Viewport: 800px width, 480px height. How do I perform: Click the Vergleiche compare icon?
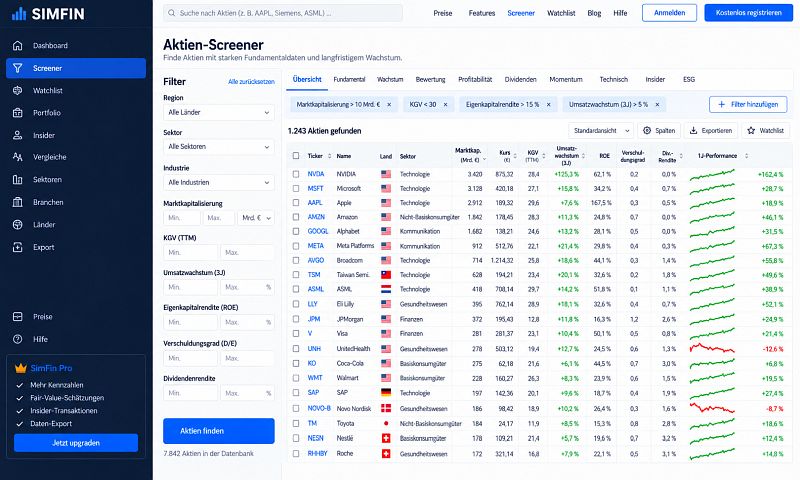[17, 157]
